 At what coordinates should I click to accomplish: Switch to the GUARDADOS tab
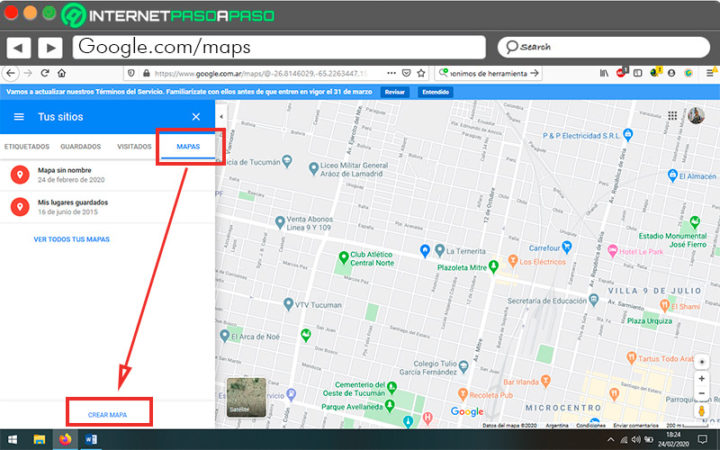pos(81,146)
